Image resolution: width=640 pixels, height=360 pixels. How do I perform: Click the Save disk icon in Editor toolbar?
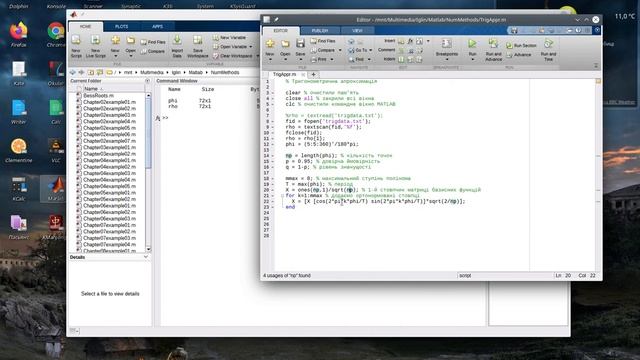click(x=300, y=44)
